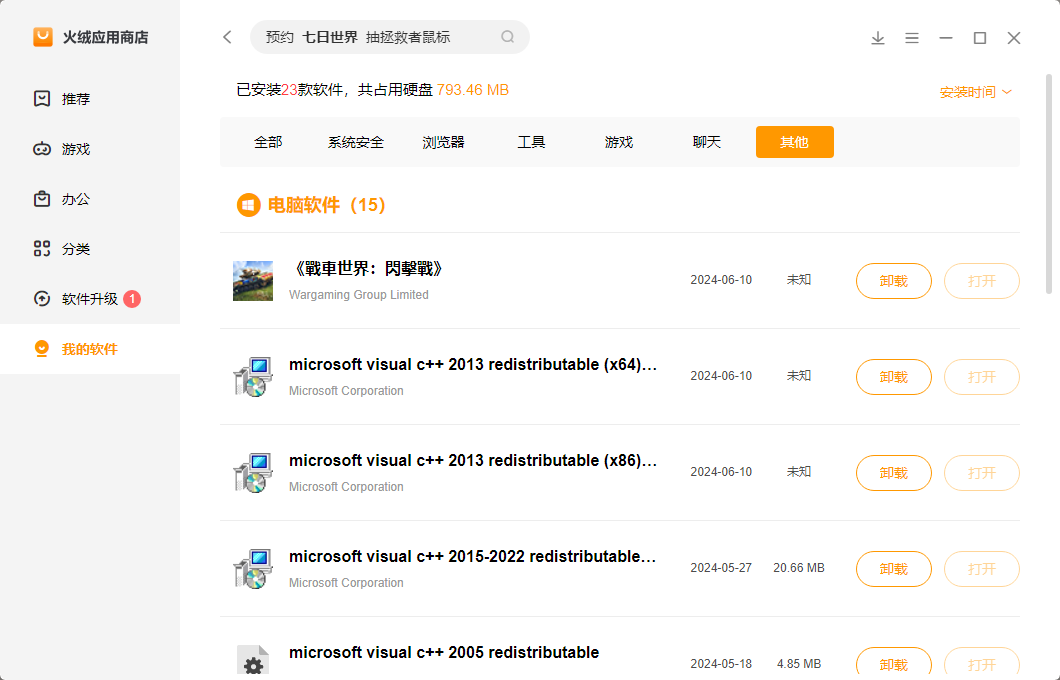The width and height of the screenshot is (1060, 680).
Task: Open the 安装时间 sort dropdown
Action: pyautogui.click(x=977, y=89)
